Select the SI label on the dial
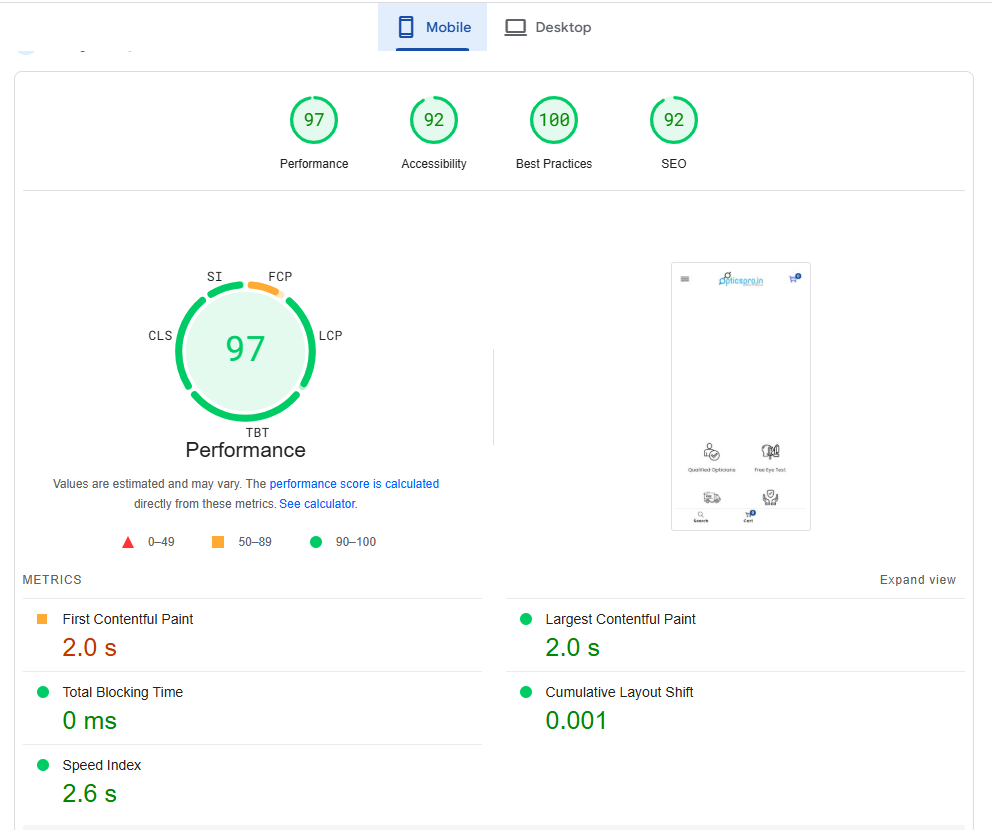Viewport: 992px width, 830px height. tap(214, 276)
